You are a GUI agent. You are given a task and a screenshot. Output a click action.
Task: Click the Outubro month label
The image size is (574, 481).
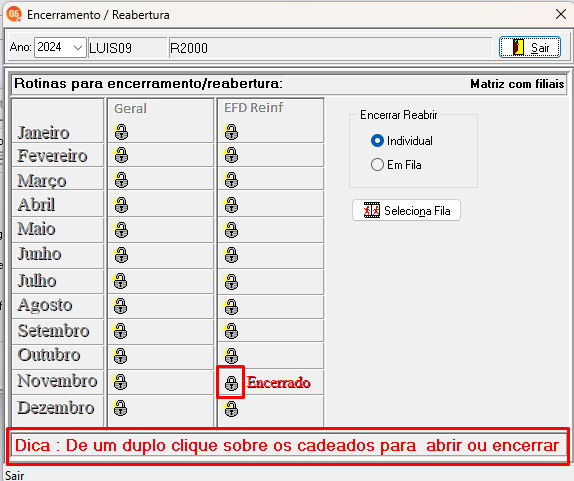tap(49, 355)
